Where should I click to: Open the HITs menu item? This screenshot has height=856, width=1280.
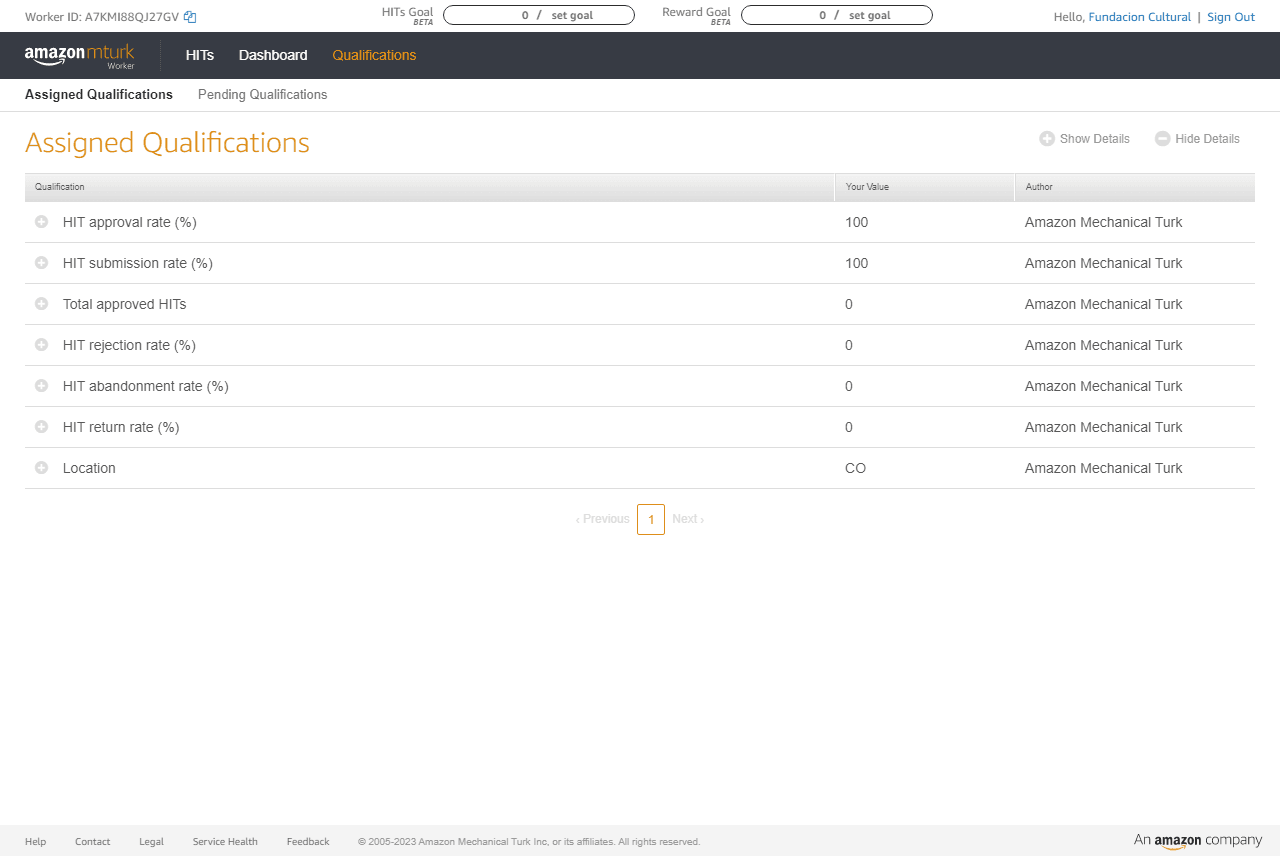point(200,55)
